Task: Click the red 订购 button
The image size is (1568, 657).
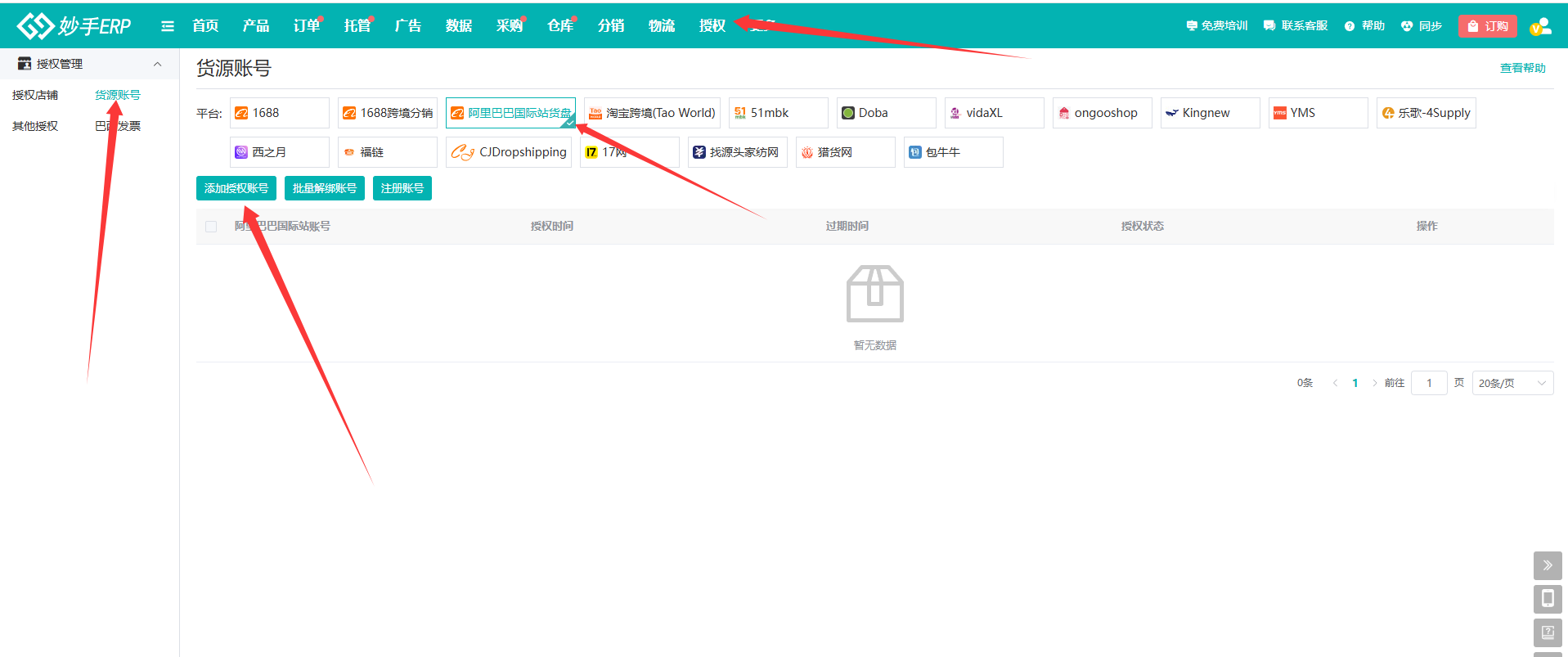Action: point(1488,26)
